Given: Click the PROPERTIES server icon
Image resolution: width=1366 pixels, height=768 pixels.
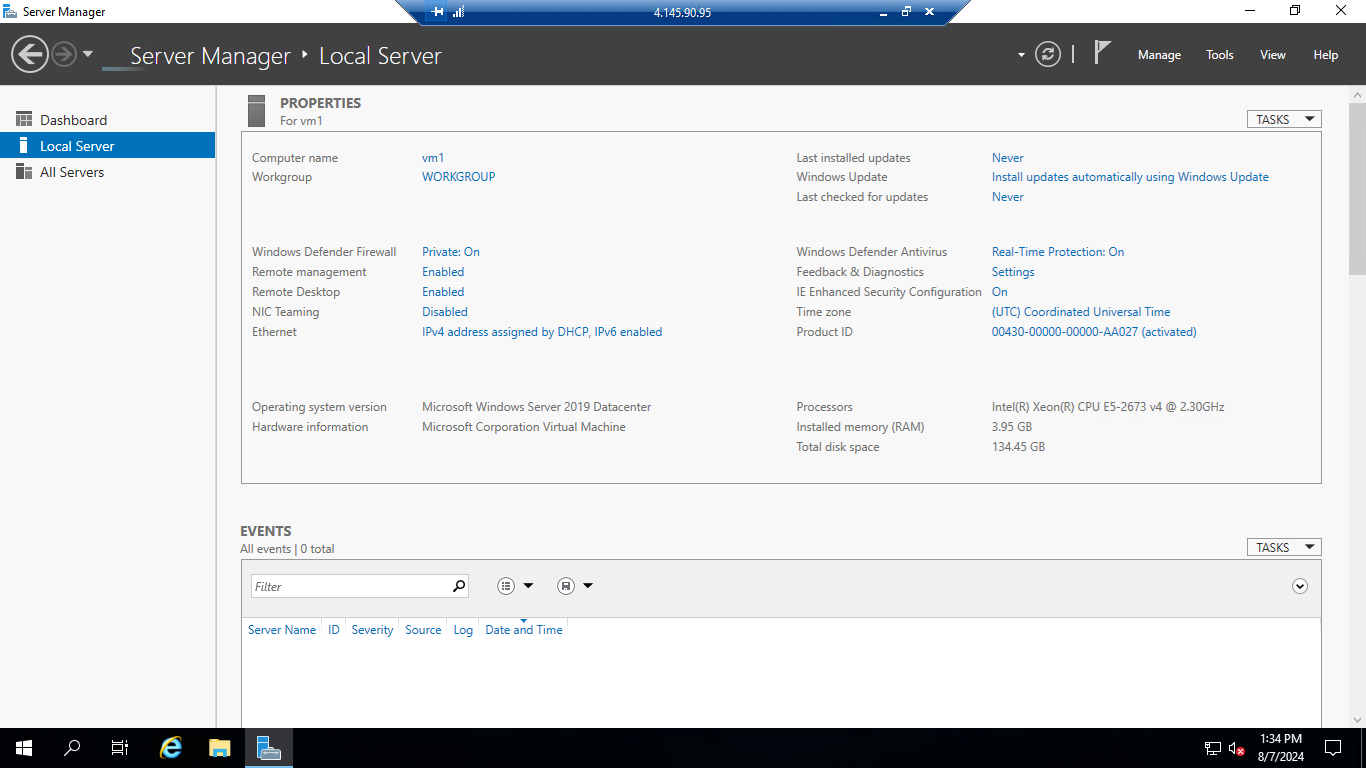Looking at the screenshot, I should 257,111.
